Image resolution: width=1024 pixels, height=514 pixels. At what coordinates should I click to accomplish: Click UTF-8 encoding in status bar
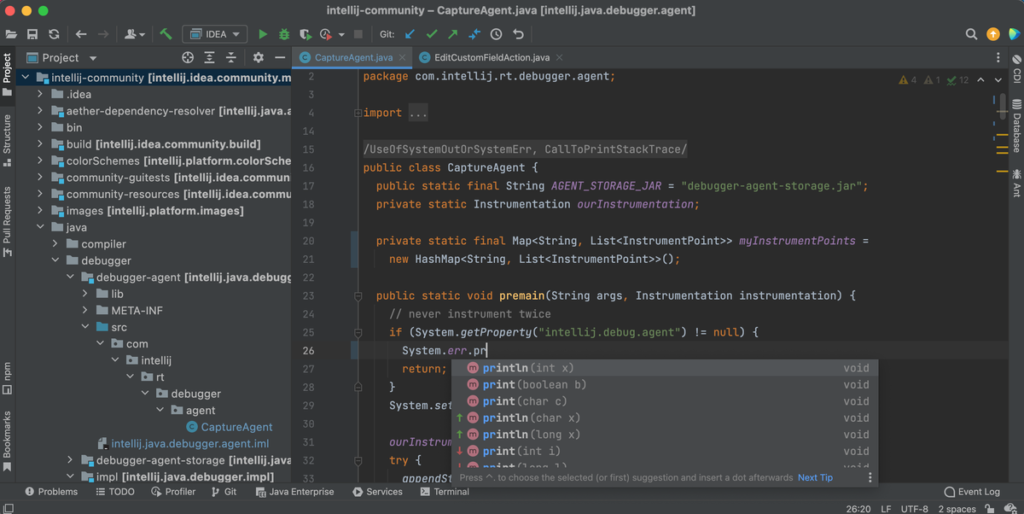tap(914, 509)
